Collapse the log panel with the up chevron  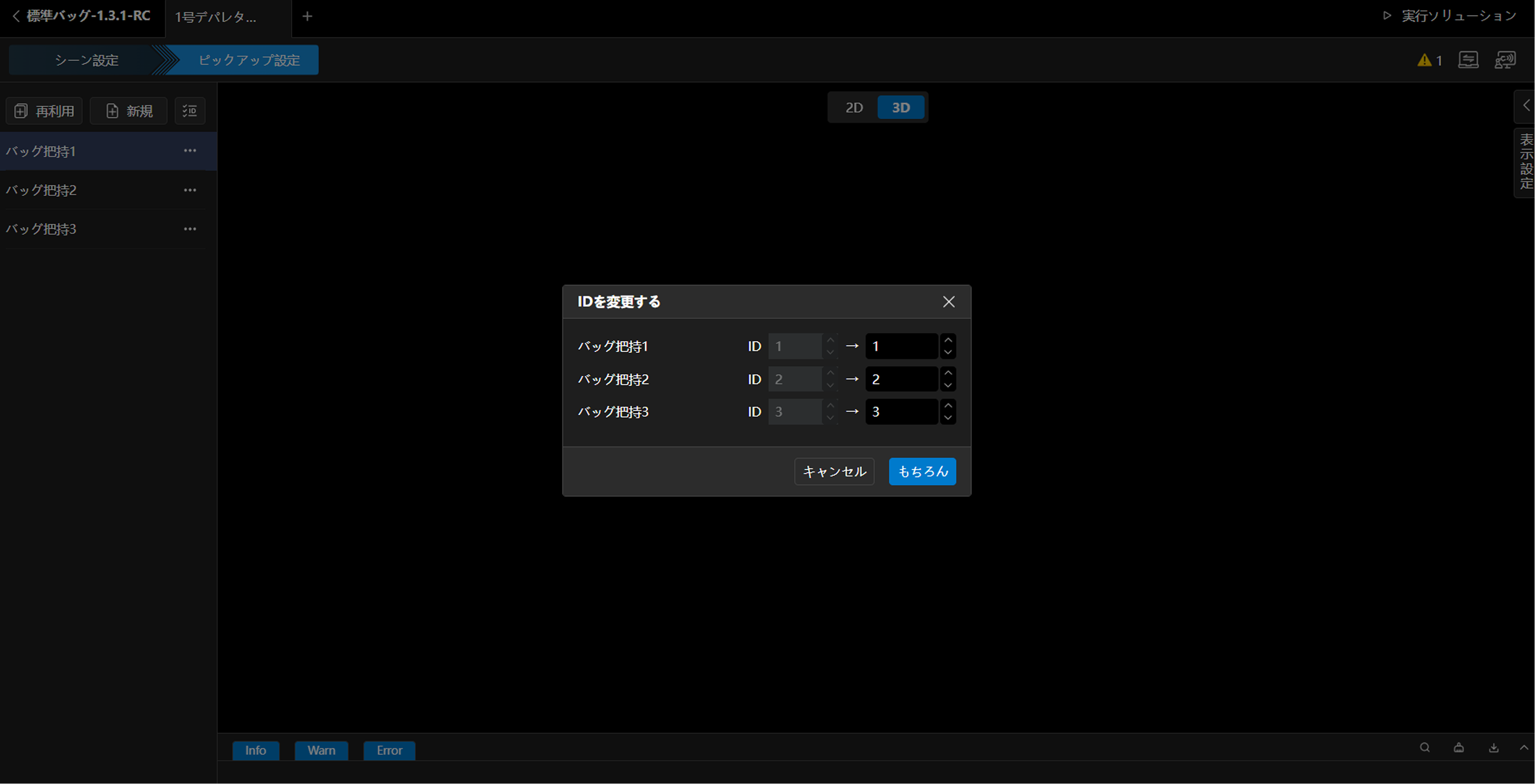[1524, 748]
